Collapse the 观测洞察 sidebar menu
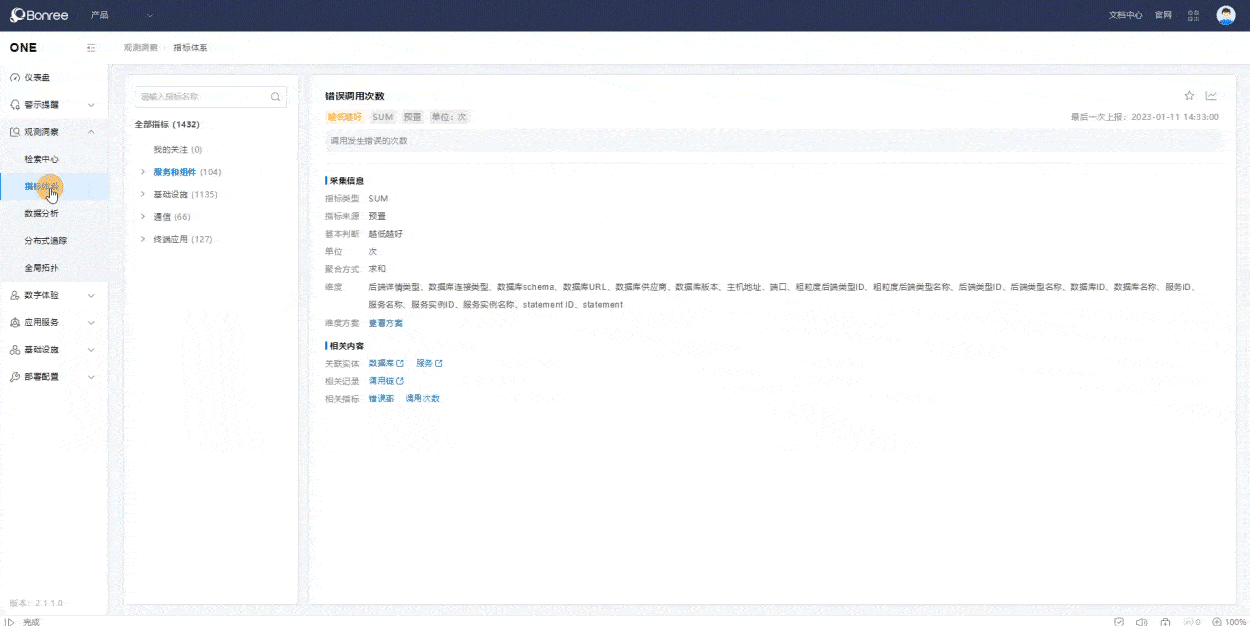 point(91,132)
